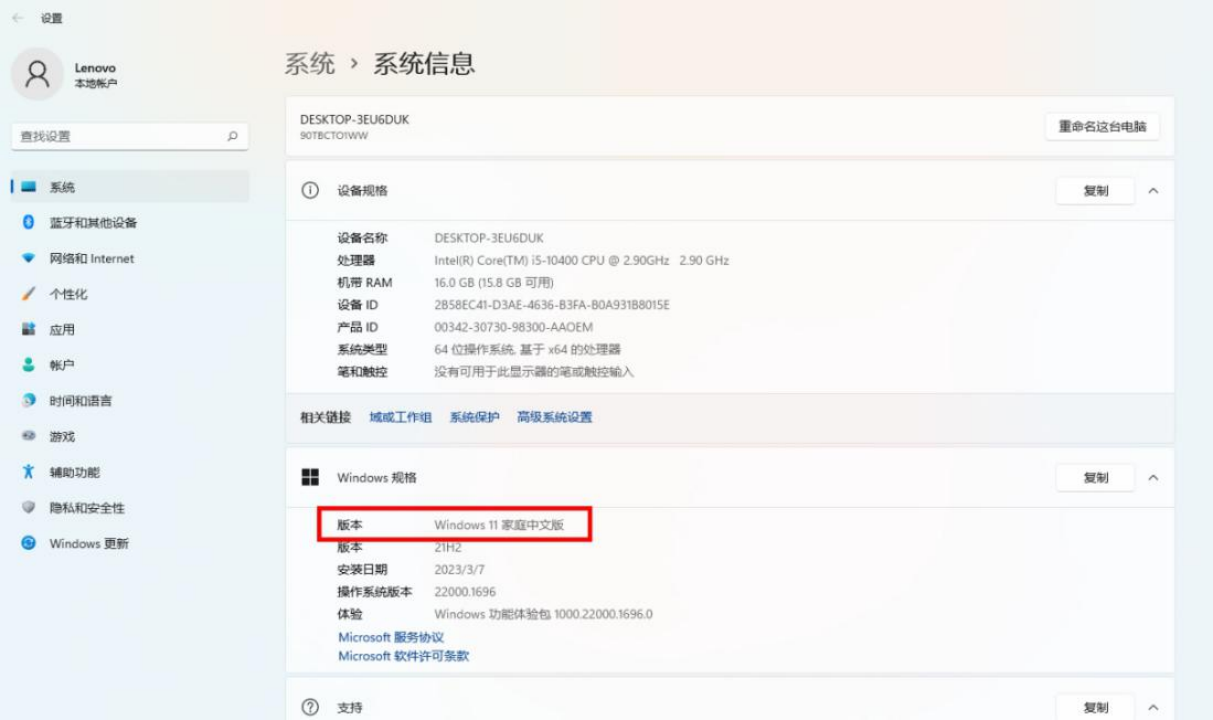Image resolution: width=1213 pixels, height=720 pixels.
Task: Collapse the 支持 section chevron
Action: (x=1153, y=707)
